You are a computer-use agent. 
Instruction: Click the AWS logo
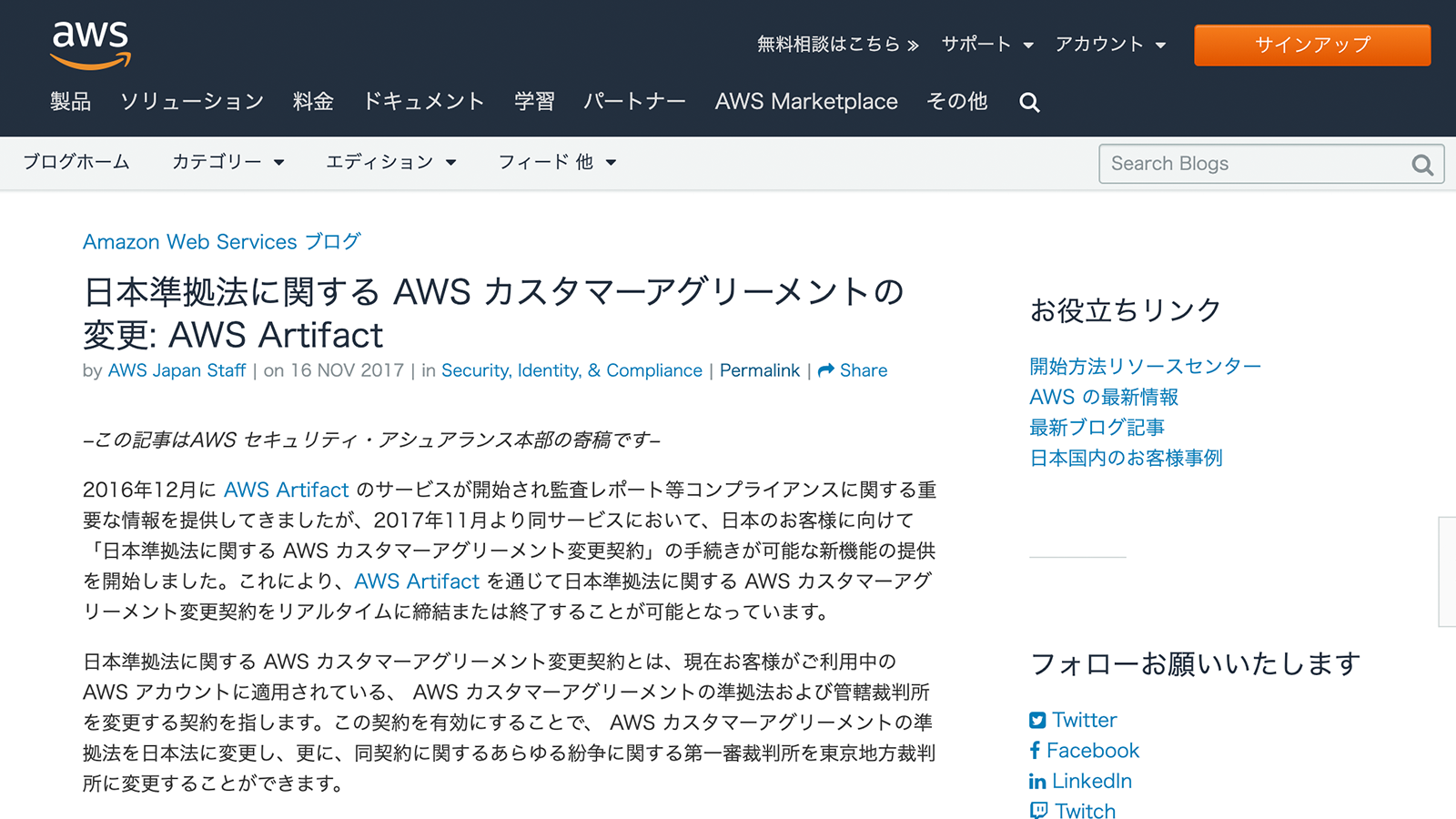click(x=90, y=45)
